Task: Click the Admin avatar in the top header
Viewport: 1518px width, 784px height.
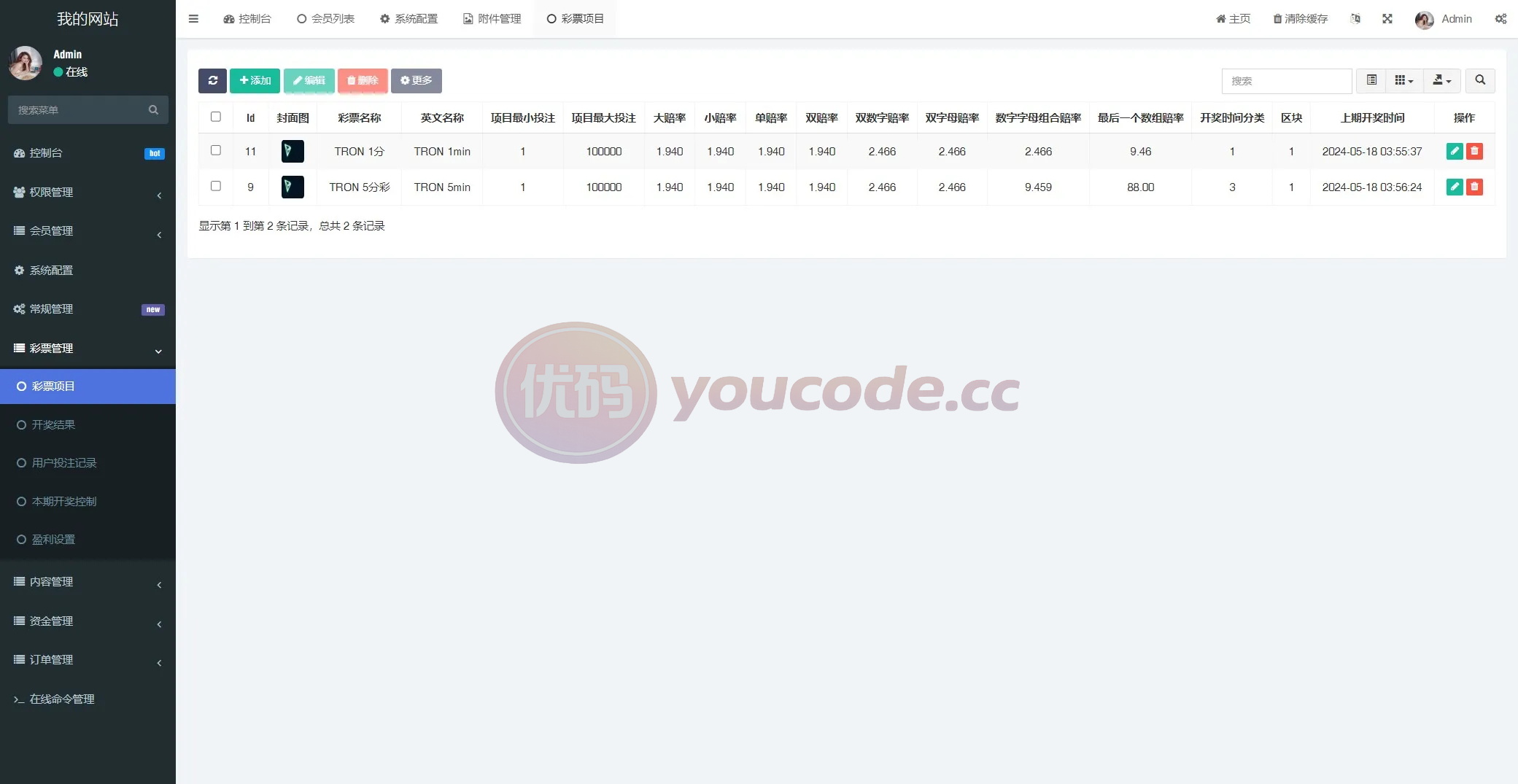Action: (1424, 20)
